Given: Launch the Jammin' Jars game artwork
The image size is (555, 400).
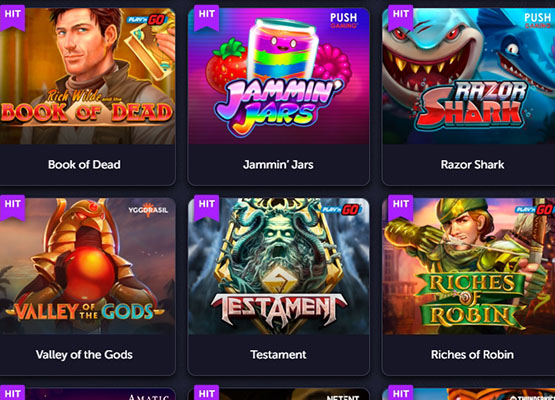Looking at the screenshot, I should pyautogui.click(x=279, y=76).
